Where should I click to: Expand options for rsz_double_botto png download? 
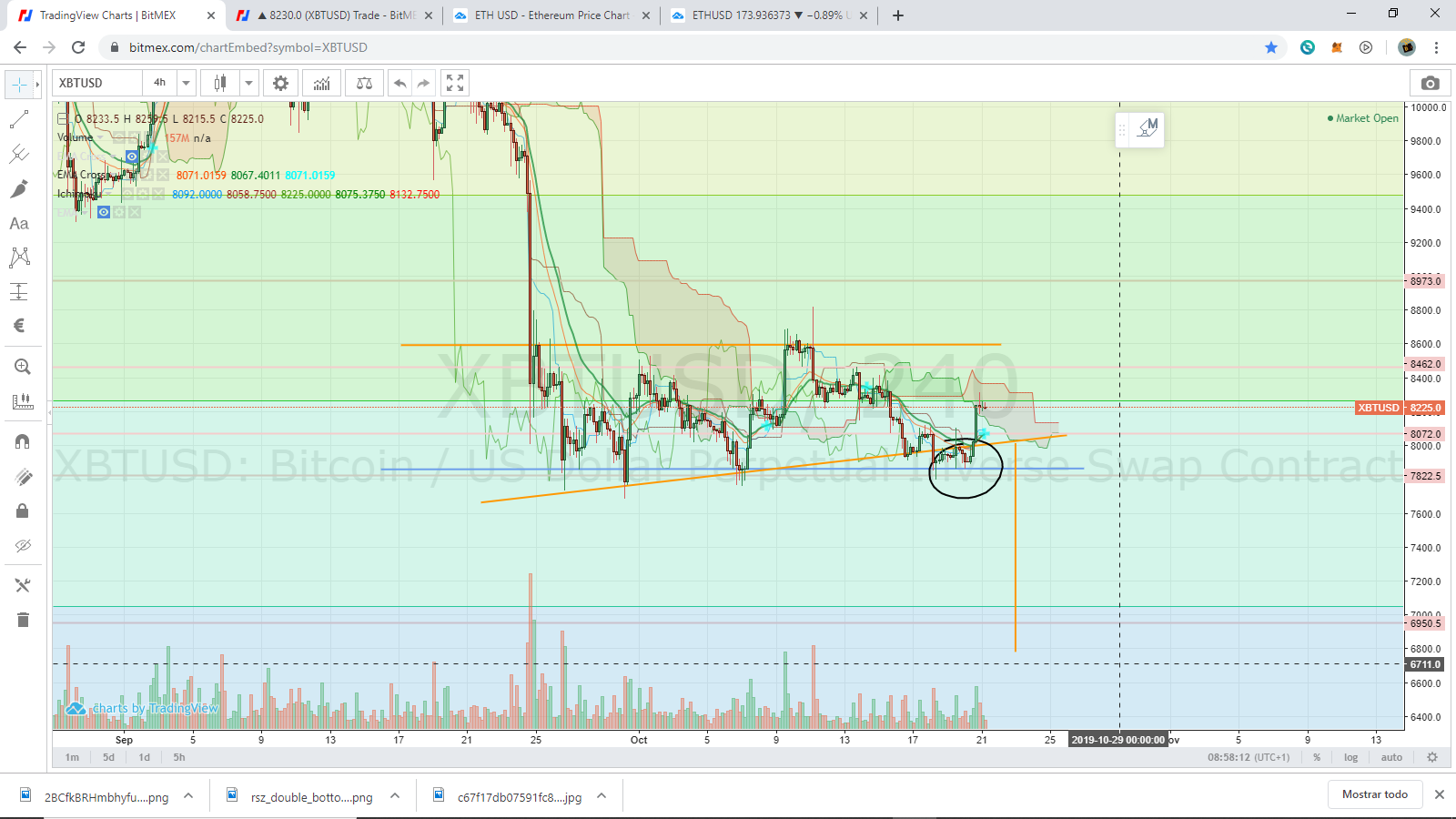pyautogui.click(x=395, y=796)
